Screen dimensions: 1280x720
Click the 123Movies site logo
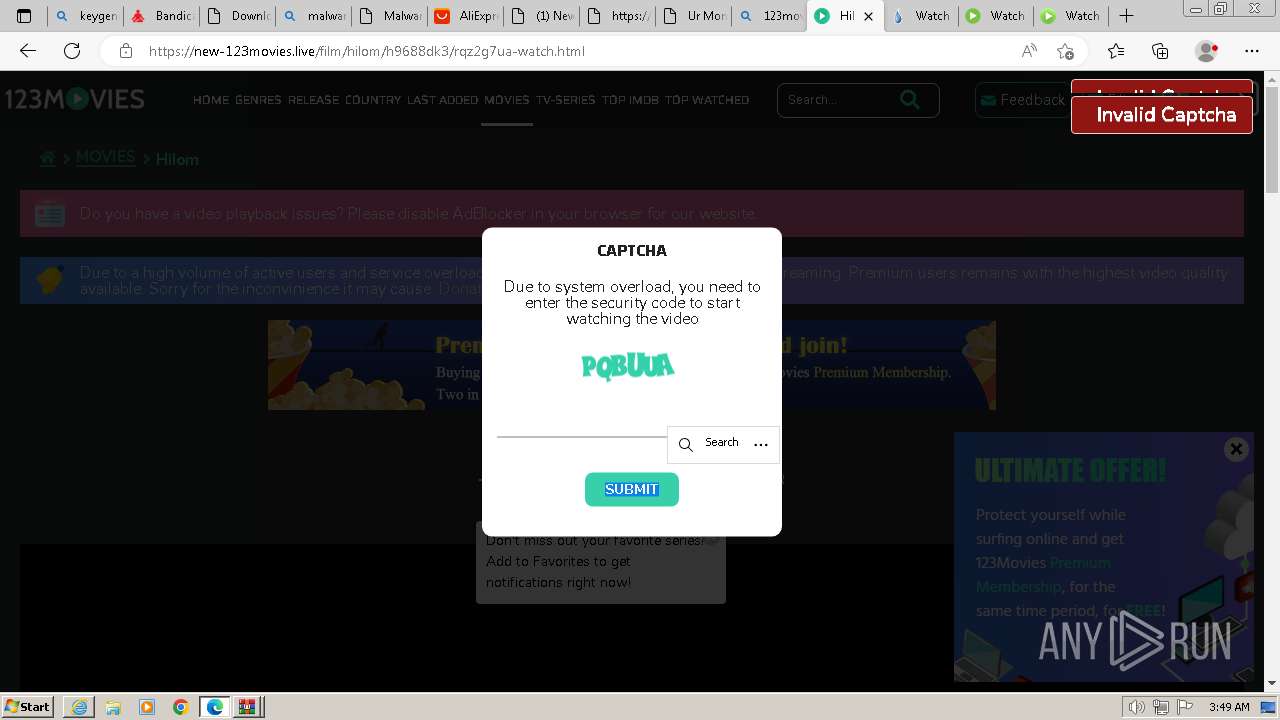point(75,99)
